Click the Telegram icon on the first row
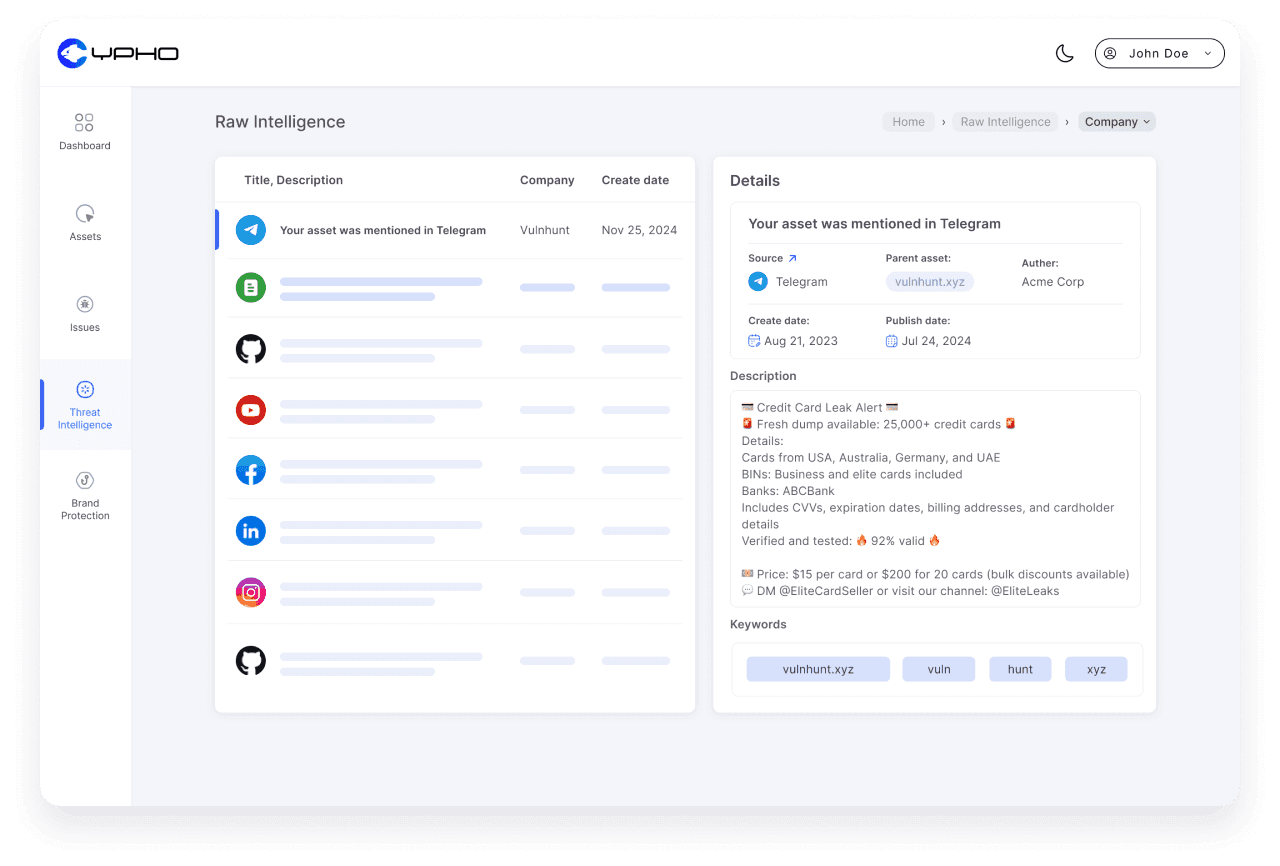The width and height of the screenshot is (1280, 866). click(x=250, y=229)
